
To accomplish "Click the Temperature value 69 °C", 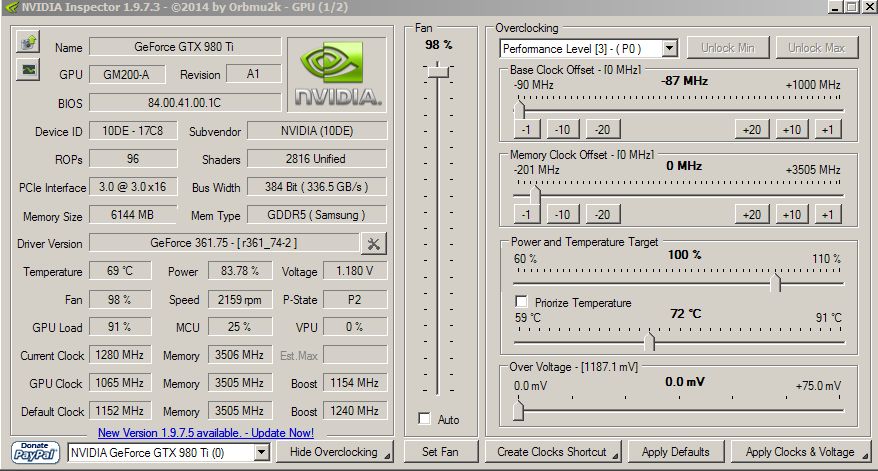I will click(x=120, y=271).
